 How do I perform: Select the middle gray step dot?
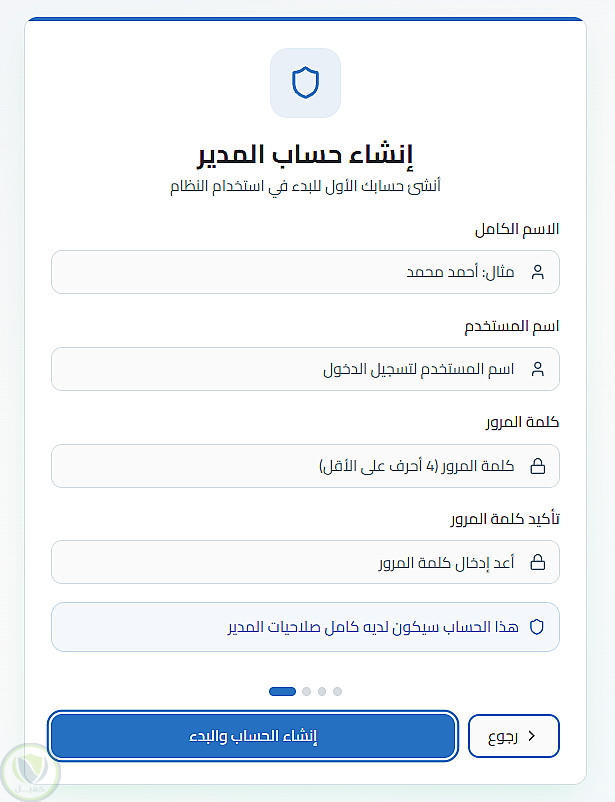322,691
